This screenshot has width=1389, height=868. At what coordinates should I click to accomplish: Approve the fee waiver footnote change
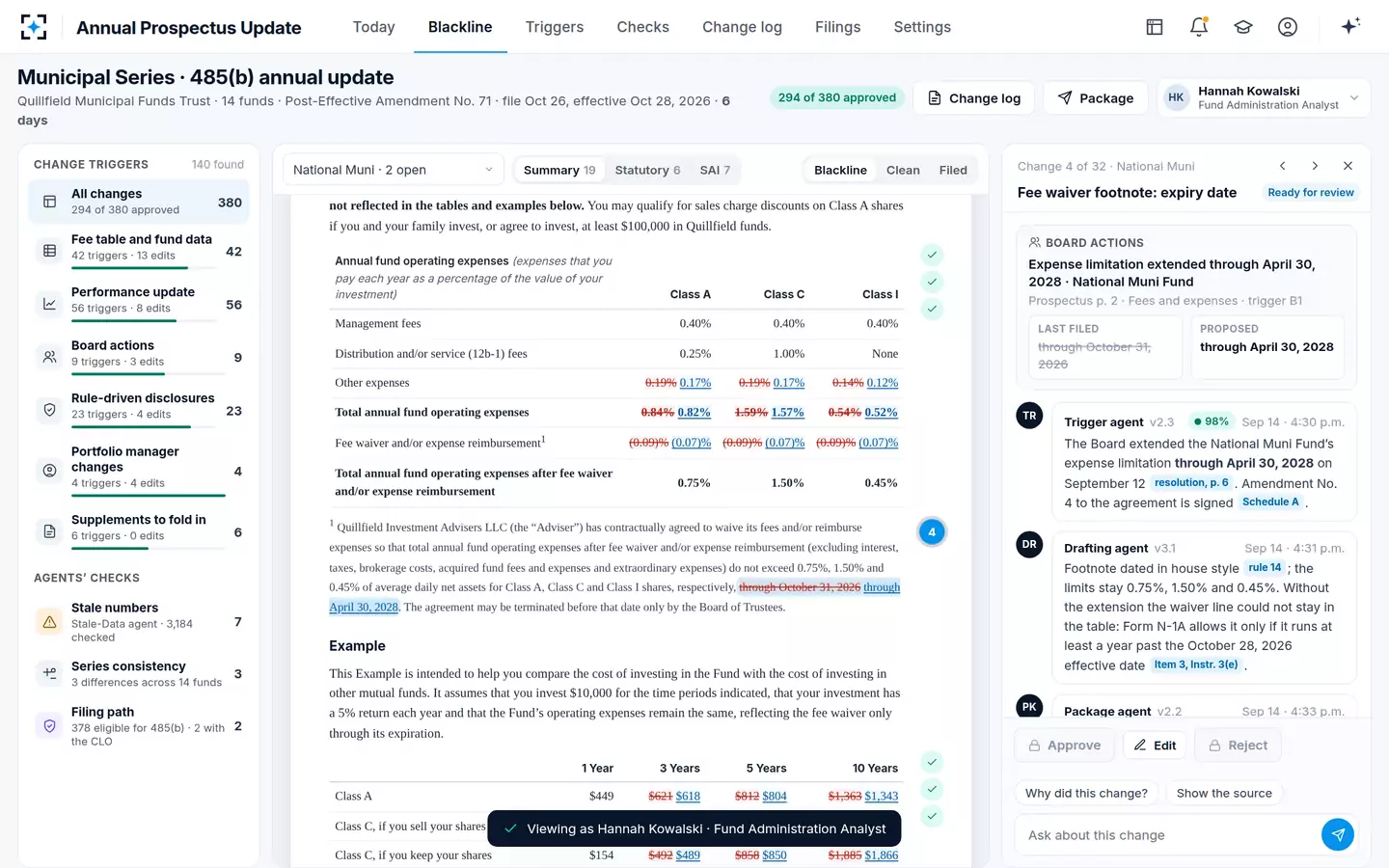[1065, 746]
